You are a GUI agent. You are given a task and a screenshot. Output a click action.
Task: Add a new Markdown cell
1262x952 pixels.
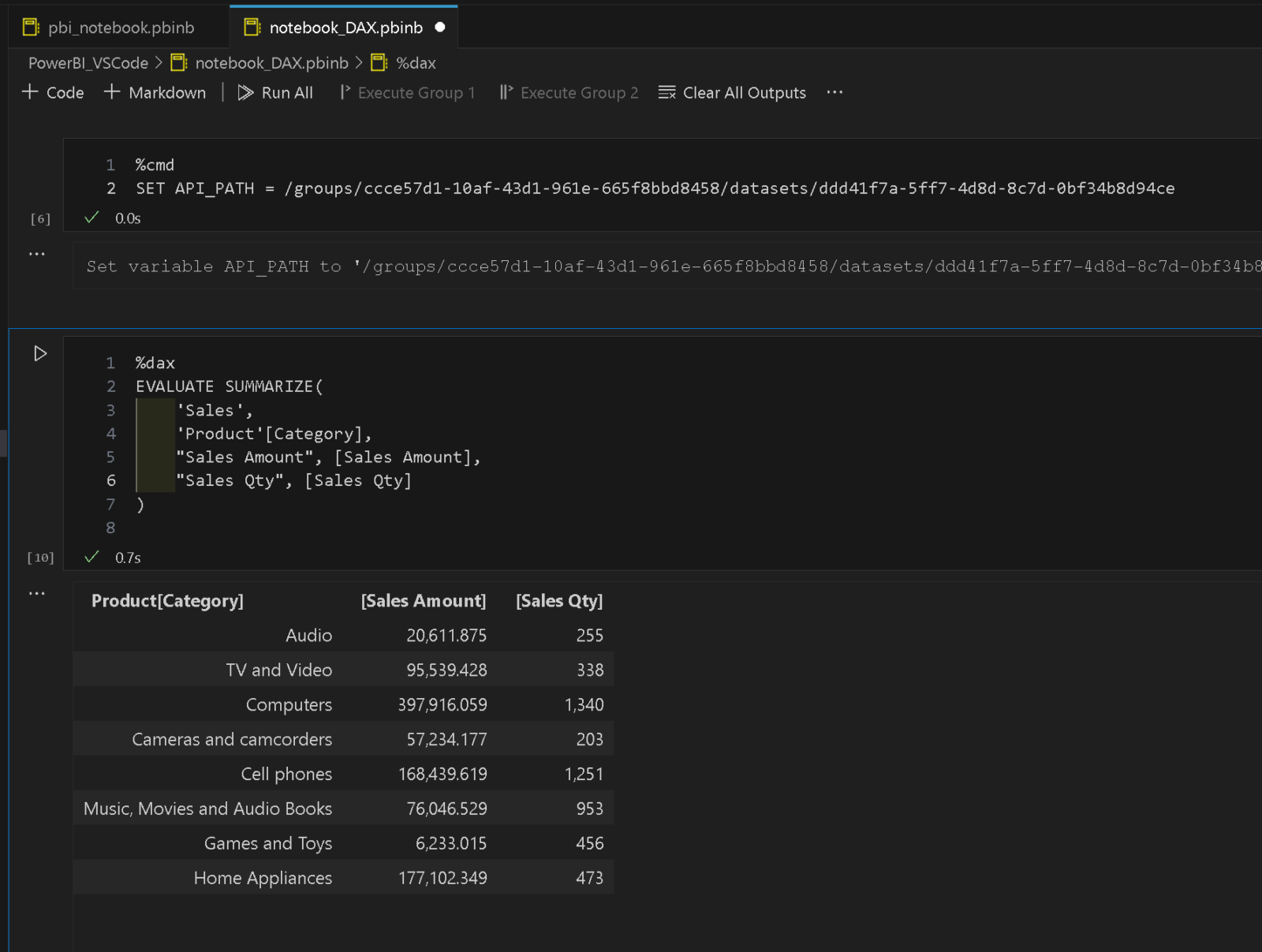[x=155, y=93]
